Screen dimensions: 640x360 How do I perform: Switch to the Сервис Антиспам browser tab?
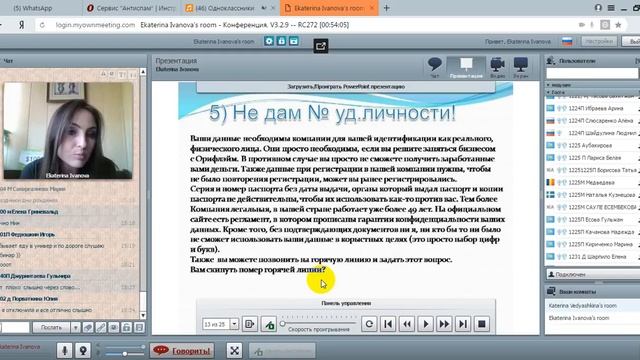tap(131, 8)
